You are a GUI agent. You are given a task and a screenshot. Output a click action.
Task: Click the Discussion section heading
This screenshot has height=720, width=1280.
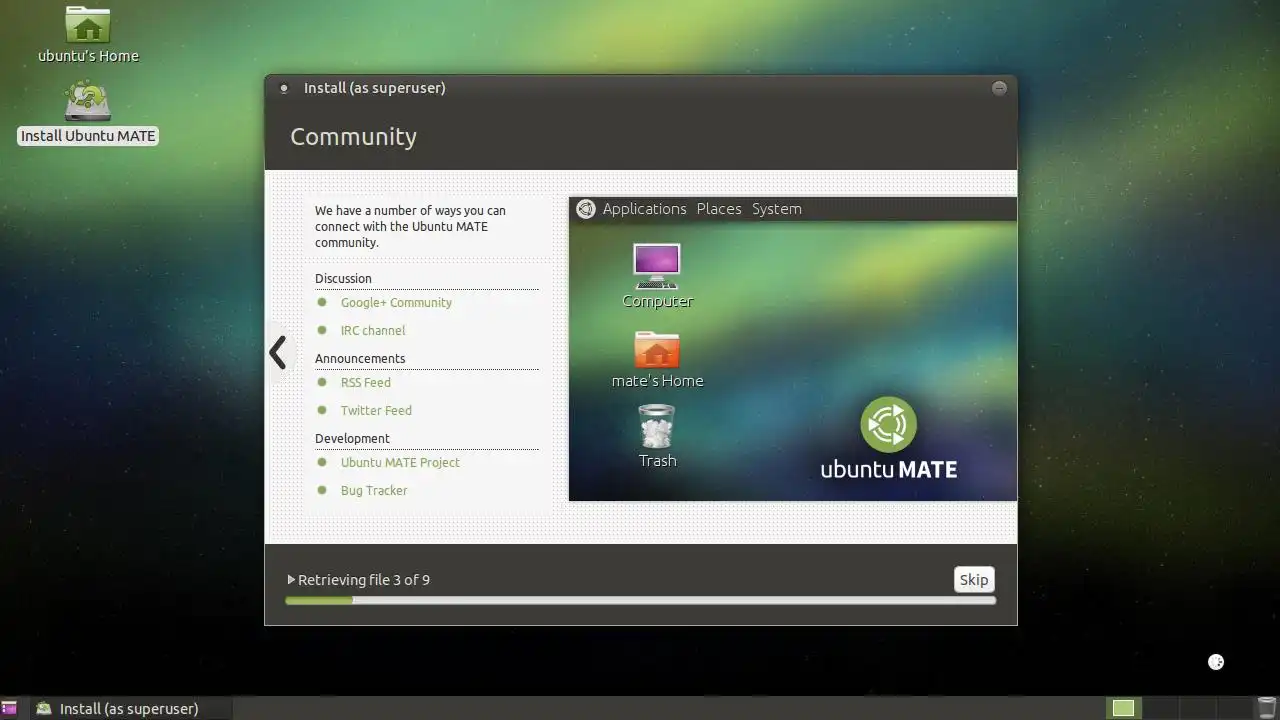343,279
